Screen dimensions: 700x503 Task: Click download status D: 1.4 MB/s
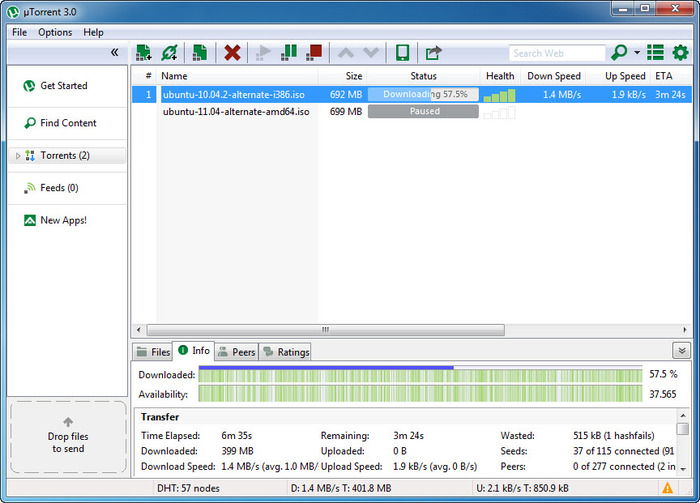tap(341, 488)
